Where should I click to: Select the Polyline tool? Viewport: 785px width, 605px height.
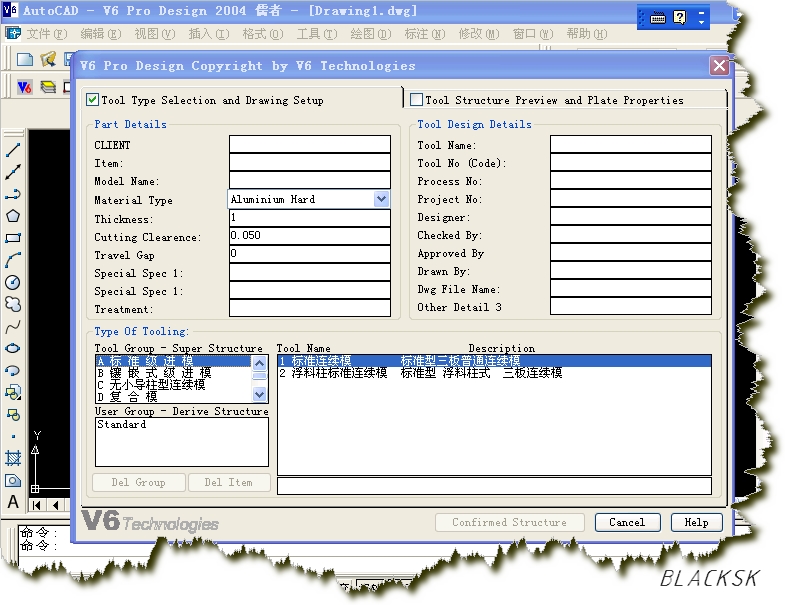click(x=13, y=194)
